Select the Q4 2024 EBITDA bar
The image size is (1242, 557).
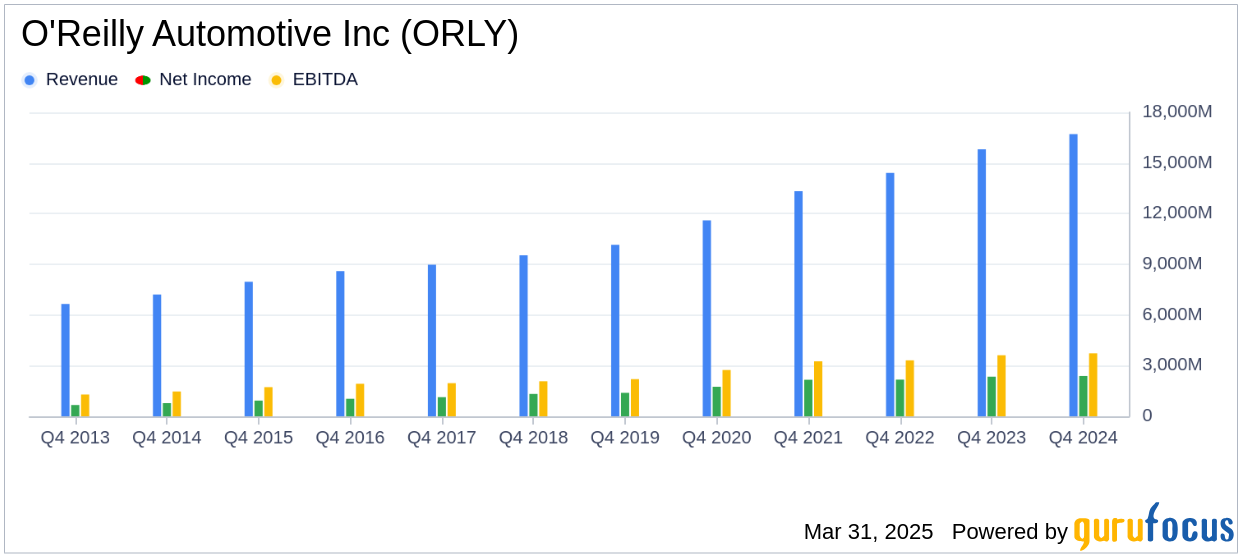(1093, 385)
